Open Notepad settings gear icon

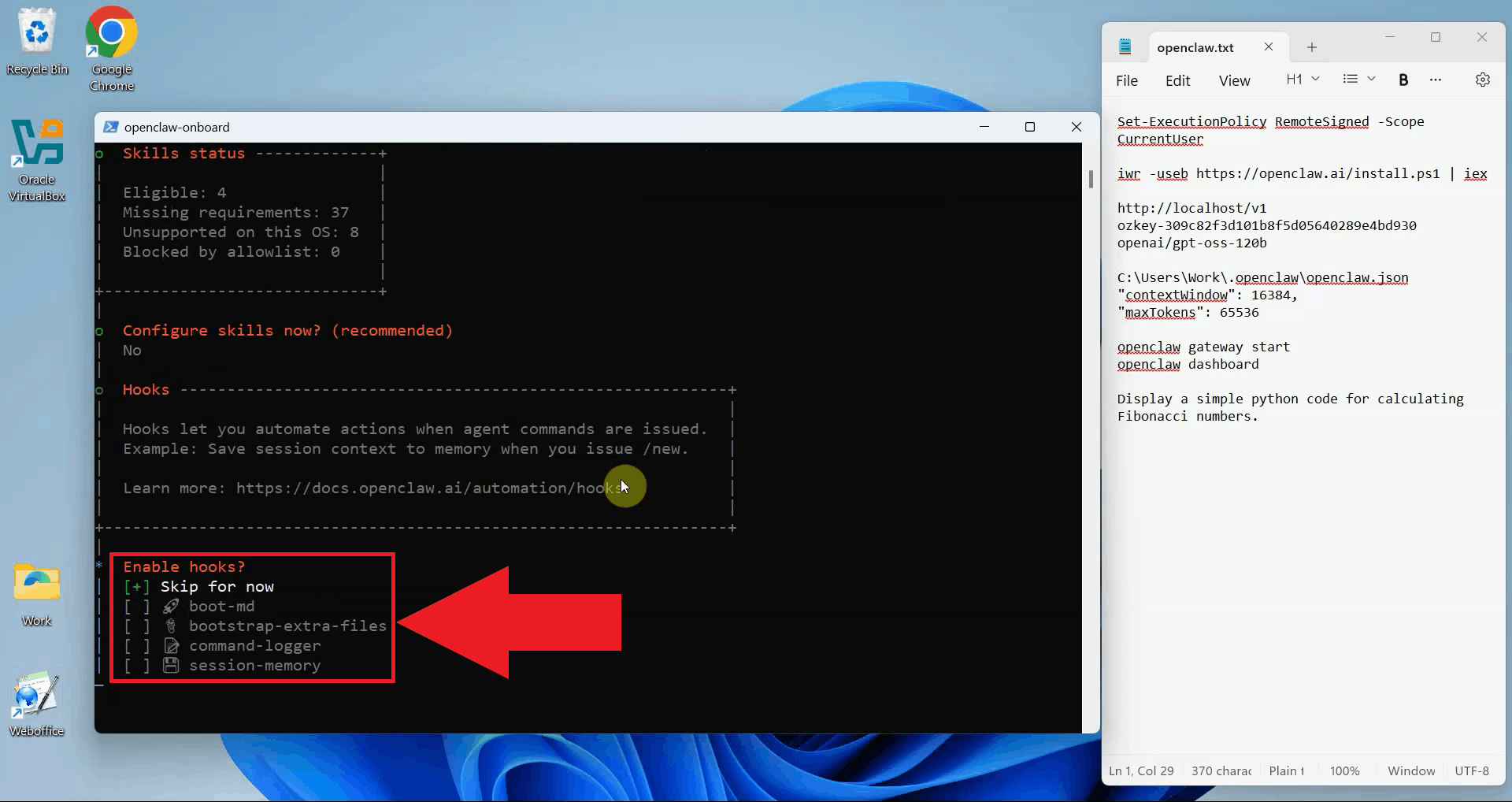pos(1482,80)
